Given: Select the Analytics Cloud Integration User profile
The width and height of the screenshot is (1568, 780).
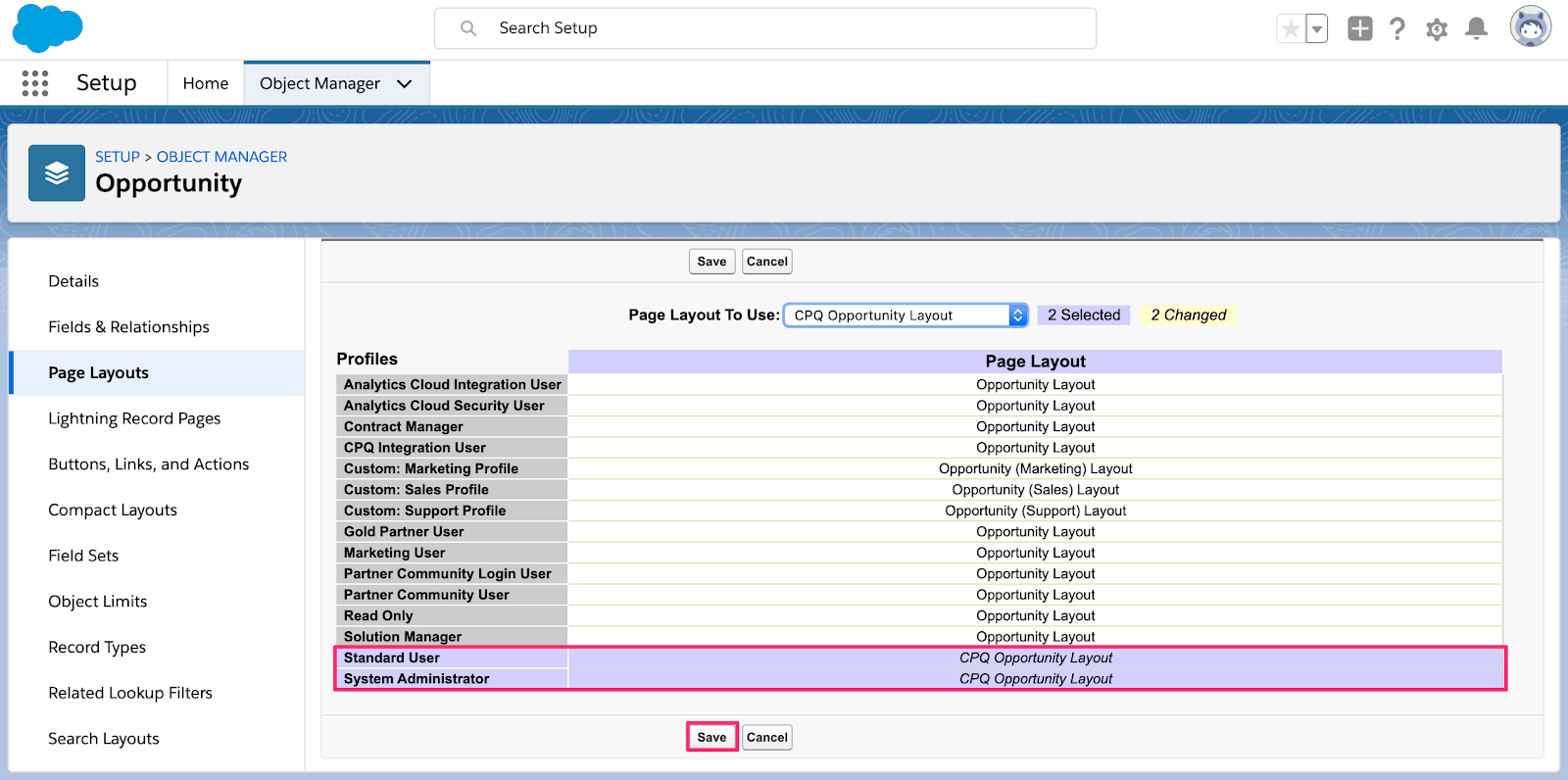Looking at the screenshot, I should coord(452,385).
